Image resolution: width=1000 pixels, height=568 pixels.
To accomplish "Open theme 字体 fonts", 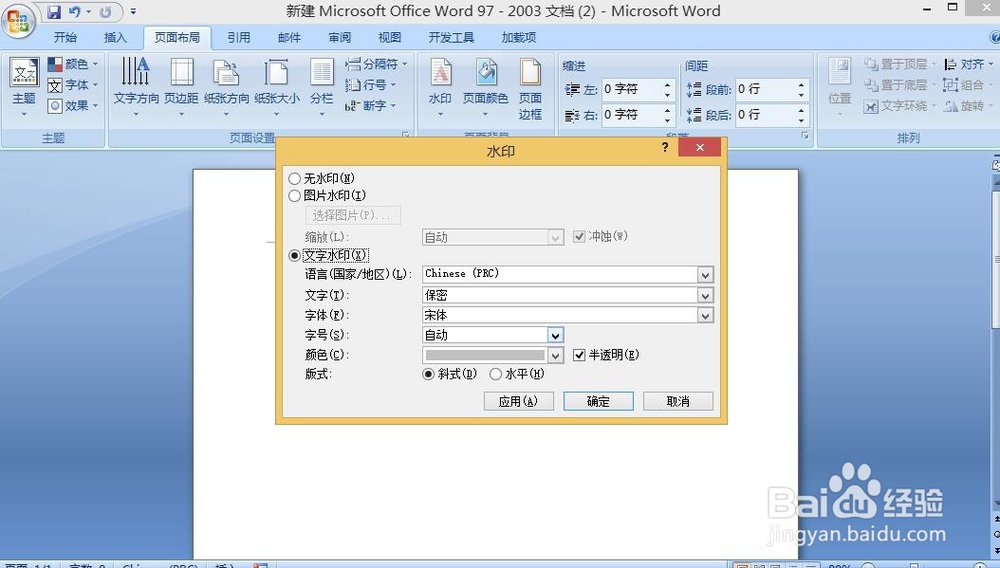I will click(x=73, y=85).
